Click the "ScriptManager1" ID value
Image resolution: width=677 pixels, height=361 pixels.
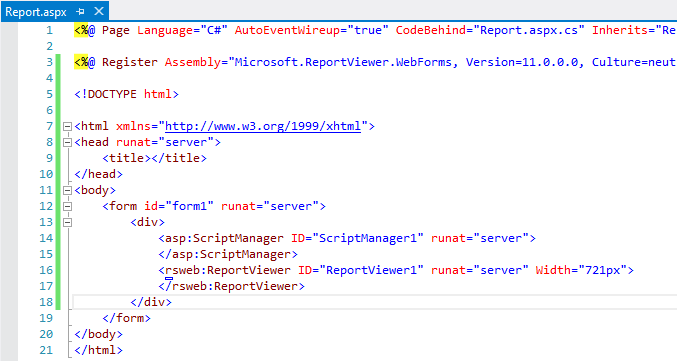tap(368, 238)
